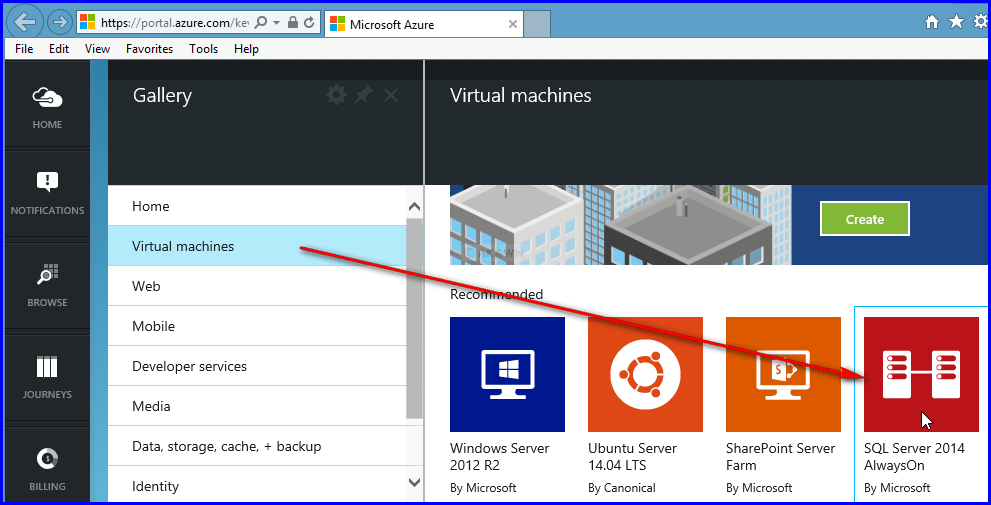The height and width of the screenshot is (505, 991).
Task: Pin the Gallery blade
Action: point(363,95)
